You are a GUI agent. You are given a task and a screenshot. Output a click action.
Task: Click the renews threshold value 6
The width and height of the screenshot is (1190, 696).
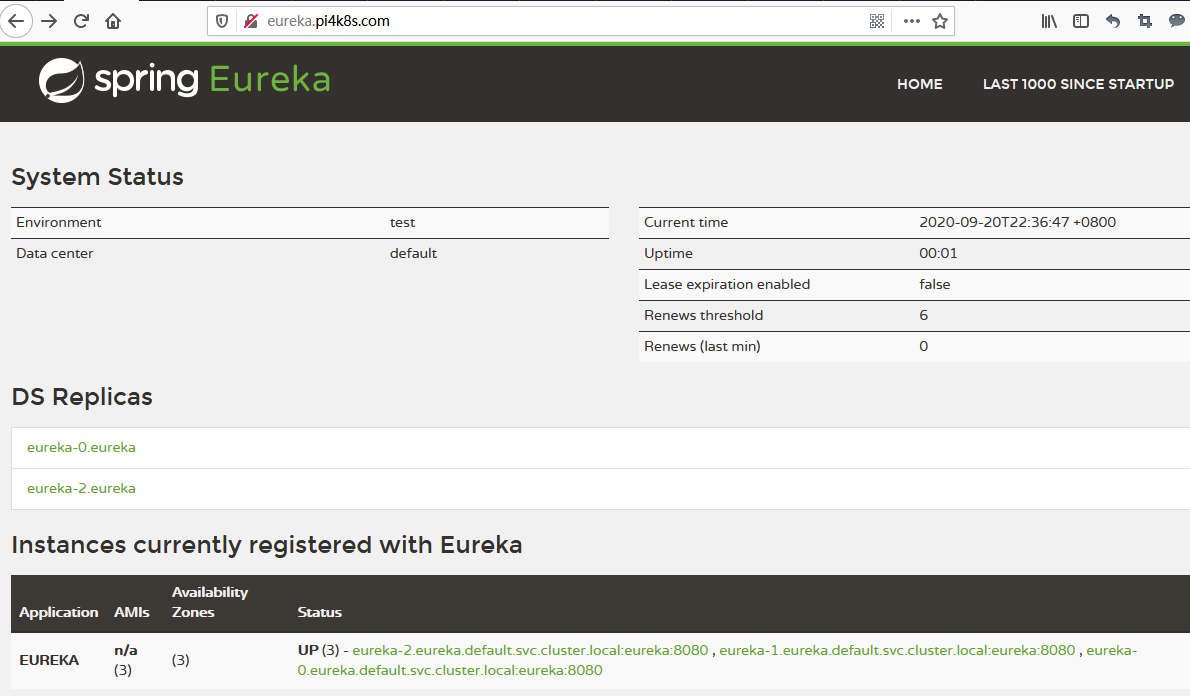coord(924,316)
